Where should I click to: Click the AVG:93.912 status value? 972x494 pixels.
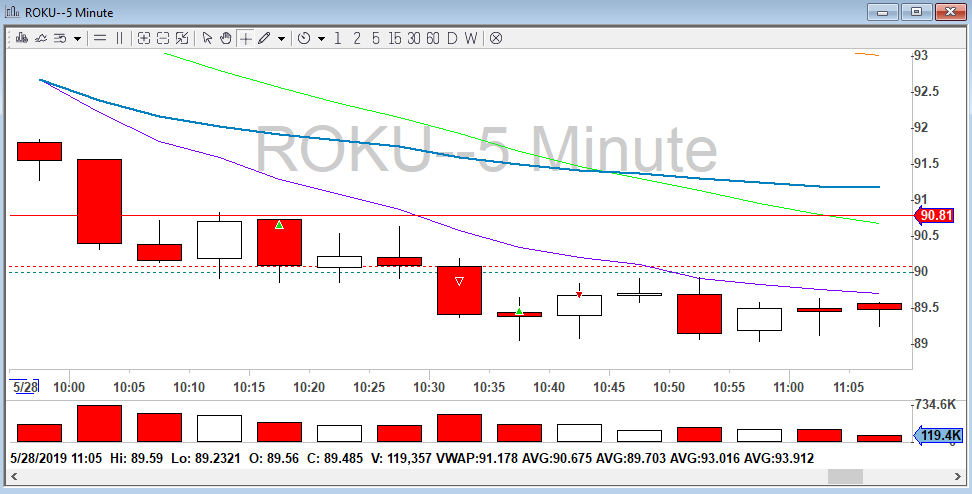click(779, 459)
